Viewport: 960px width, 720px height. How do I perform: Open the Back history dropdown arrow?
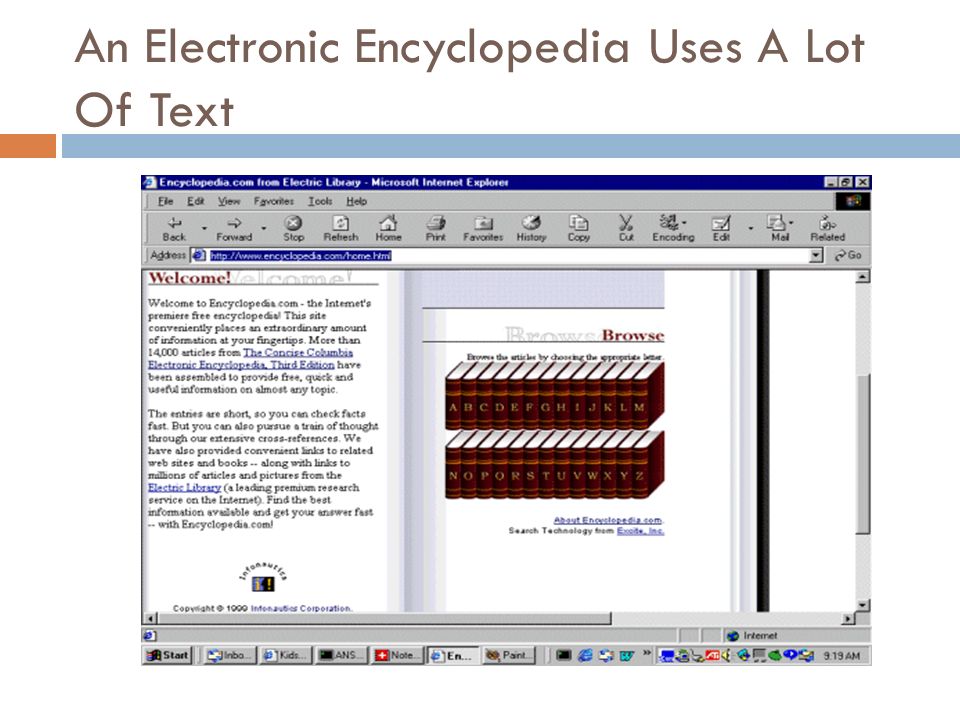point(204,228)
